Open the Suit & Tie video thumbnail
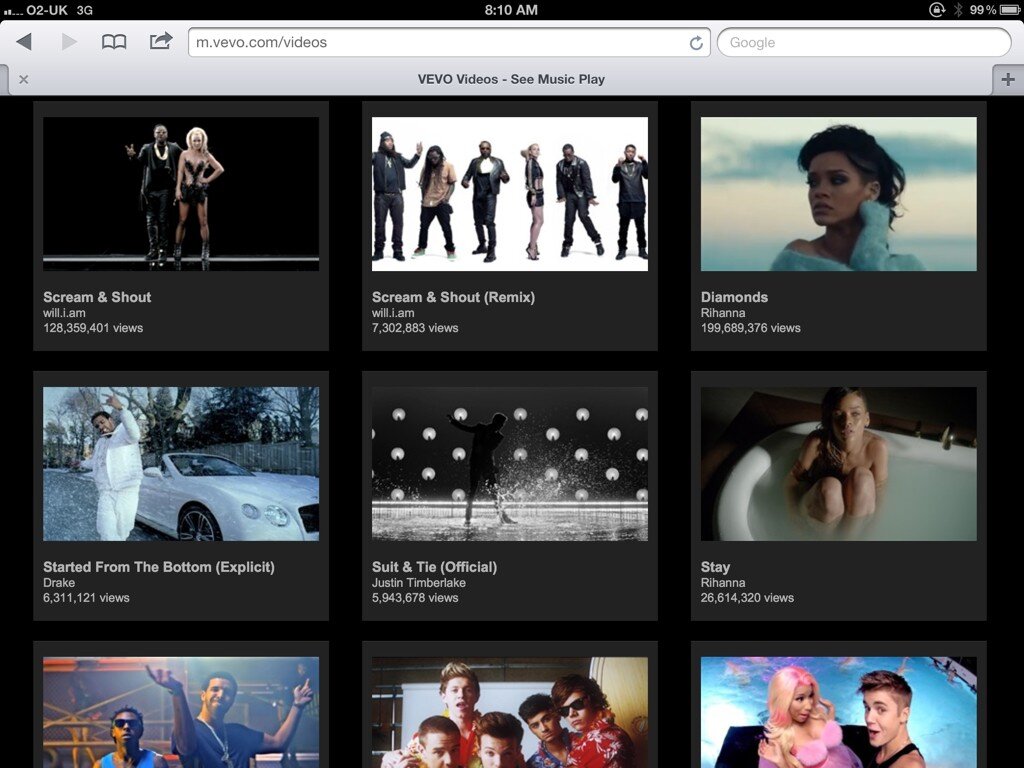The height and width of the screenshot is (768, 1024). click(x=510, y=464)
